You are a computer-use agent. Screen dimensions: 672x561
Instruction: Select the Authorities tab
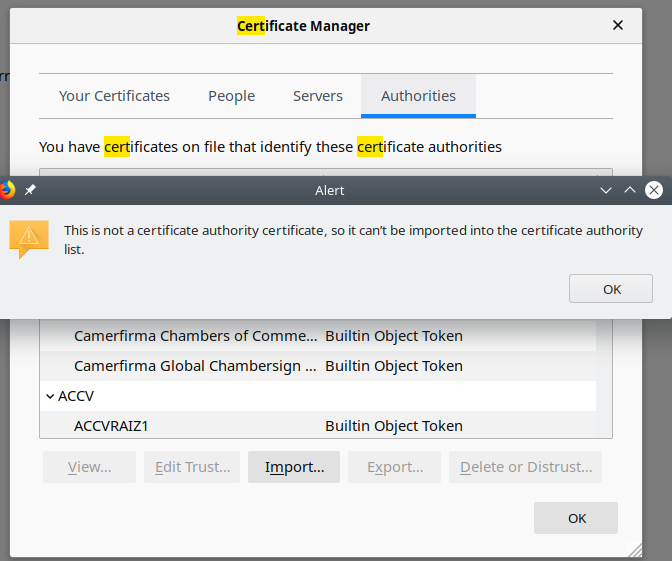[x=418, y=96]
